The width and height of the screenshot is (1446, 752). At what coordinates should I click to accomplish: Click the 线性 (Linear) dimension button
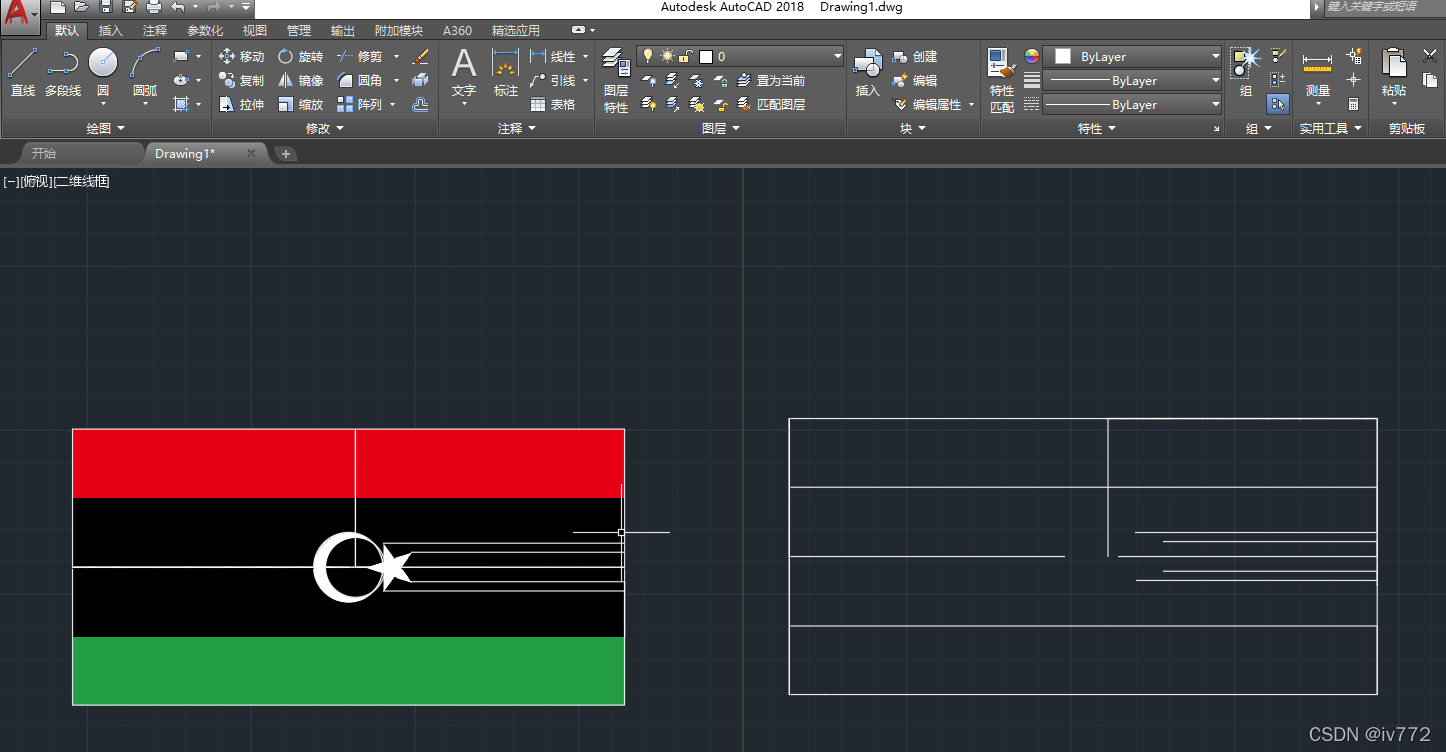[554, 57]
